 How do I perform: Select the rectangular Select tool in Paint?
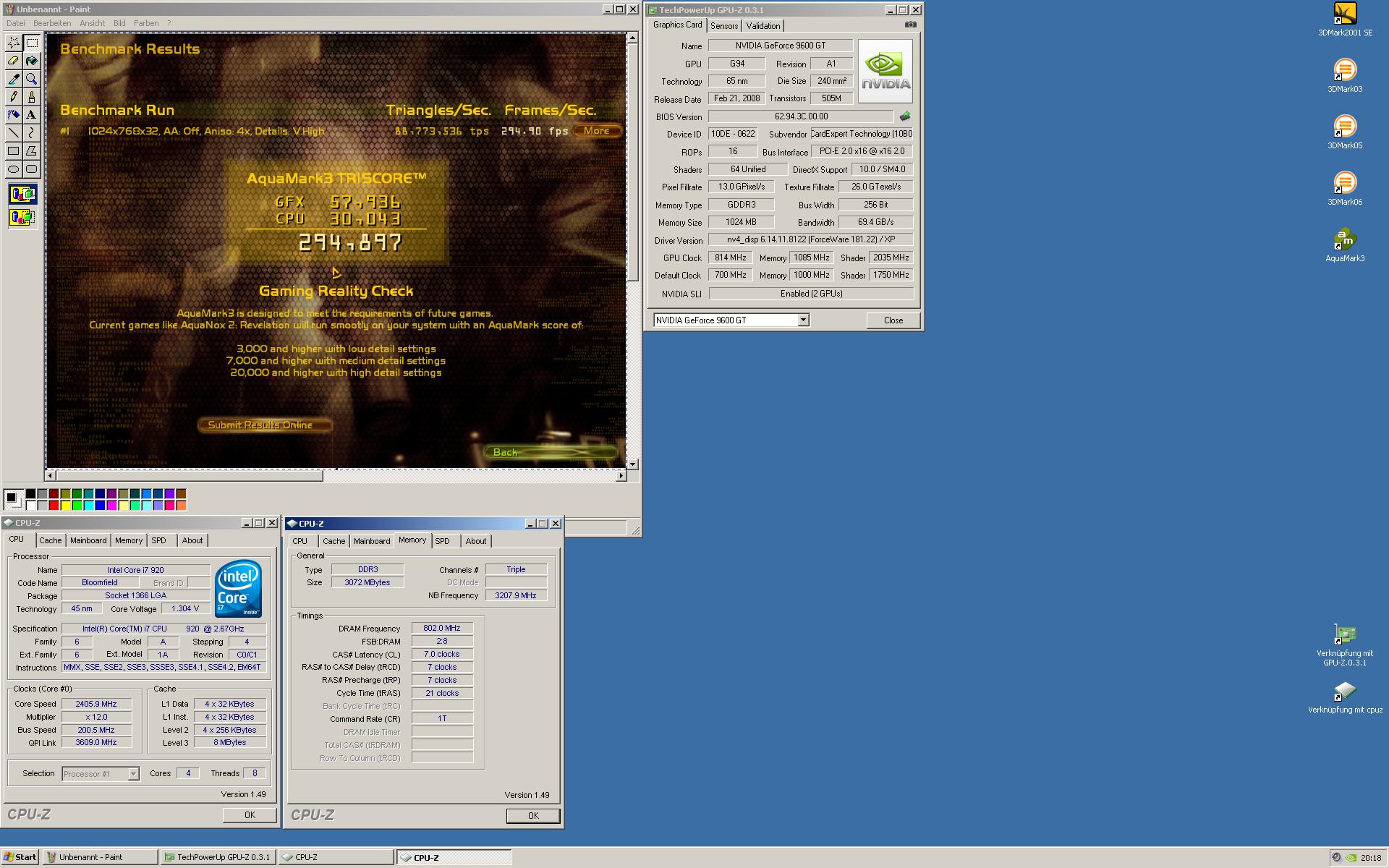pos(31,43)
